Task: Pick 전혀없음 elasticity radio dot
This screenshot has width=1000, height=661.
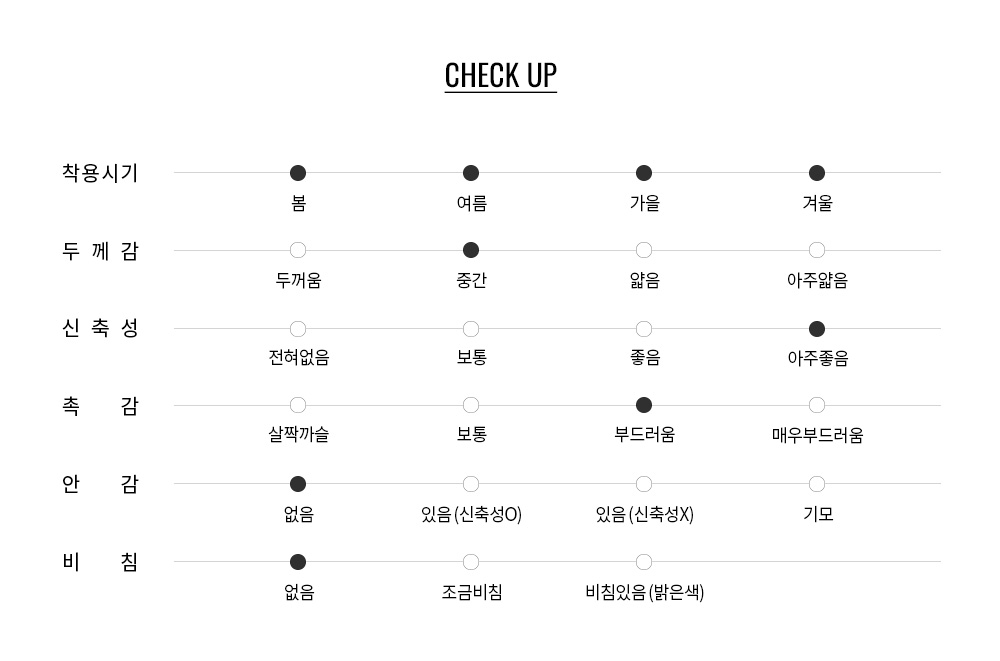Action: pos(298,329)
